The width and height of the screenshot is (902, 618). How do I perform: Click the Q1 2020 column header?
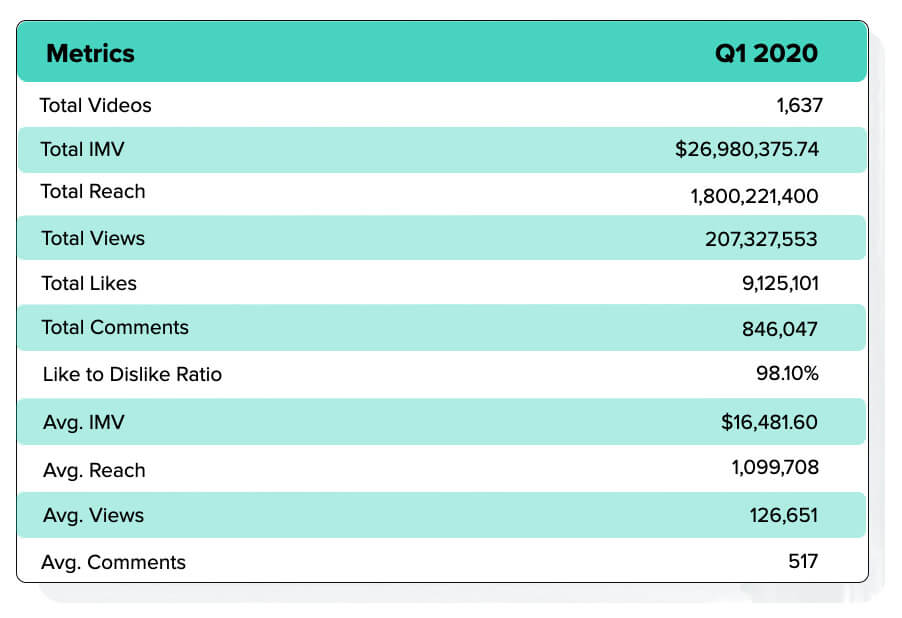tap(766, 54)
